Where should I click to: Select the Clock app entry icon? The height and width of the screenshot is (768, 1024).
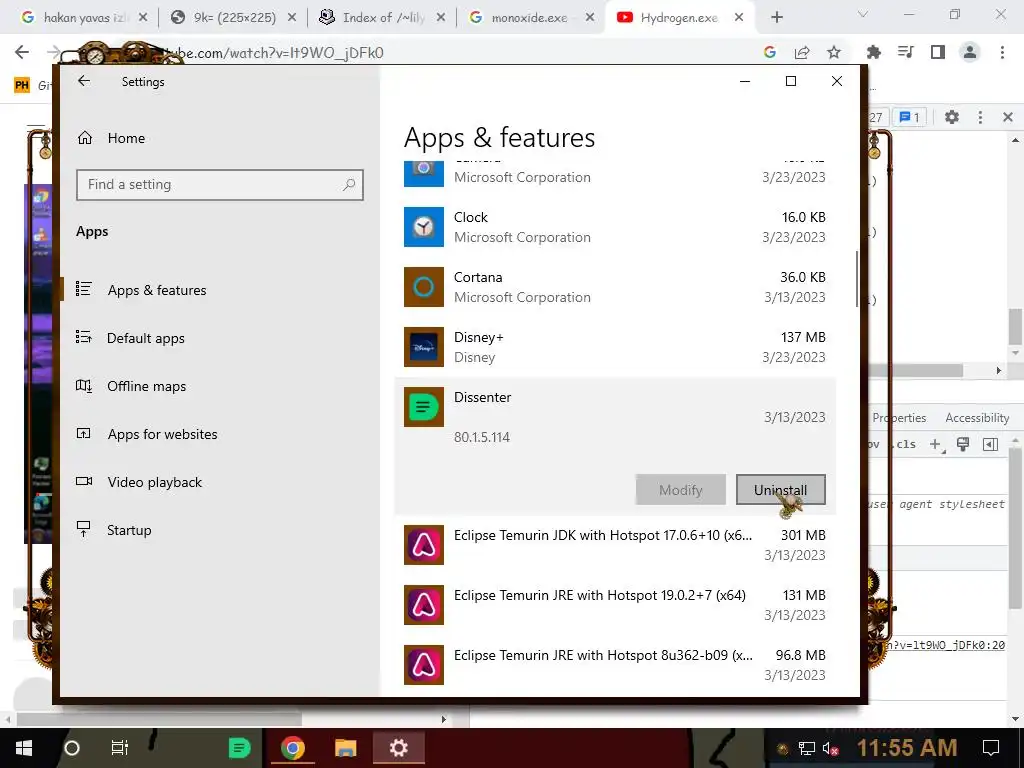click(424, 227)
